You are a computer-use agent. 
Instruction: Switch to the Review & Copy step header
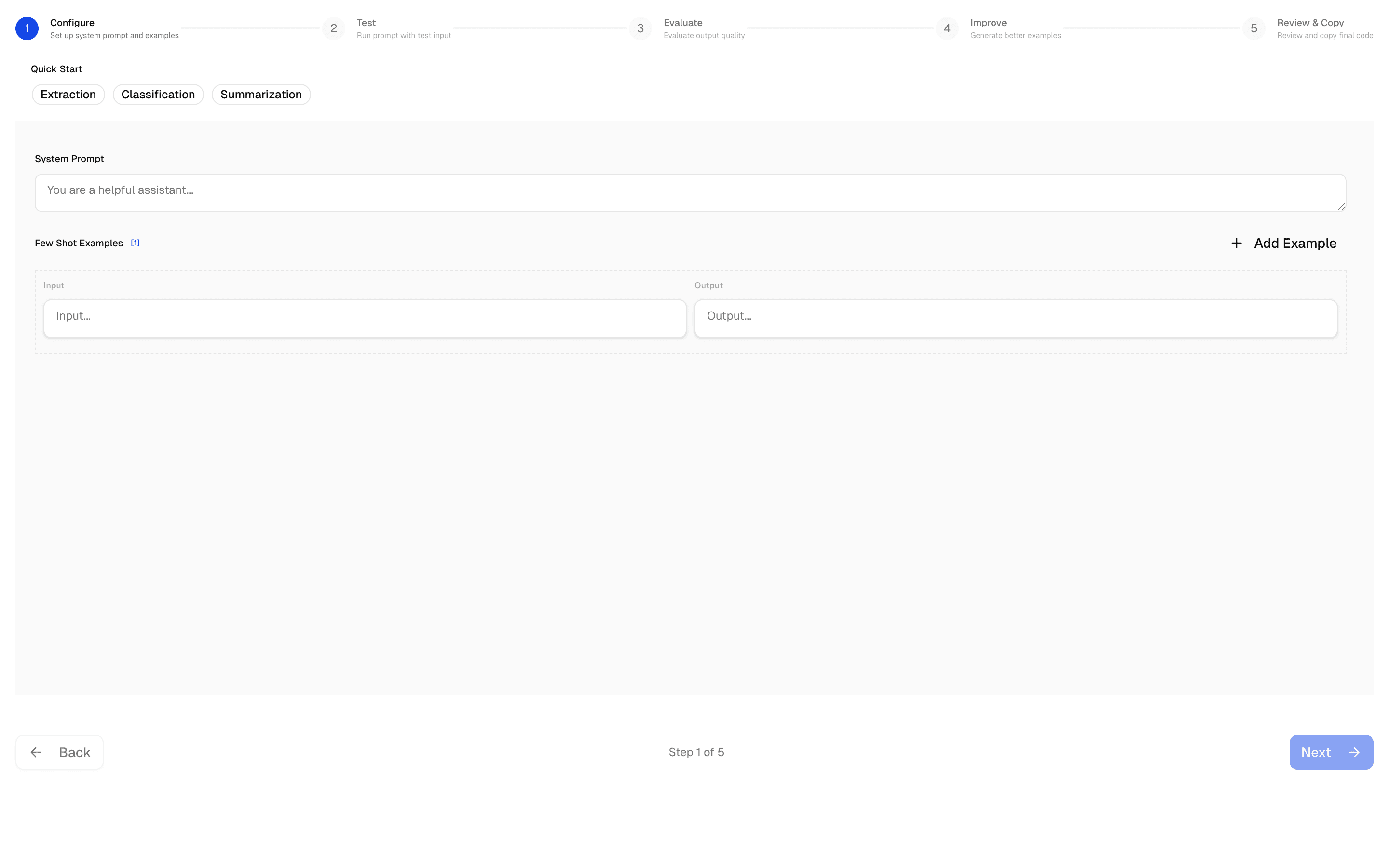tap(1310, 22)
